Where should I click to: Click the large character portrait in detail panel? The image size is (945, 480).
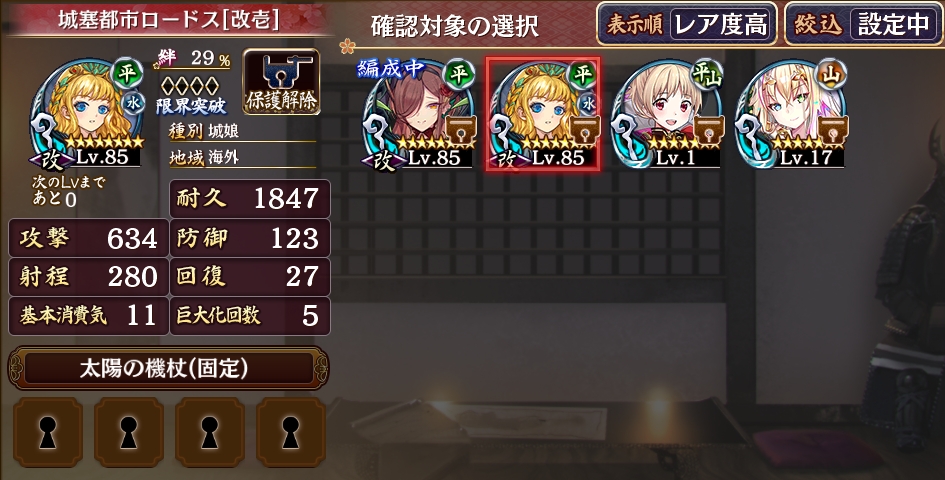point(87,115)
